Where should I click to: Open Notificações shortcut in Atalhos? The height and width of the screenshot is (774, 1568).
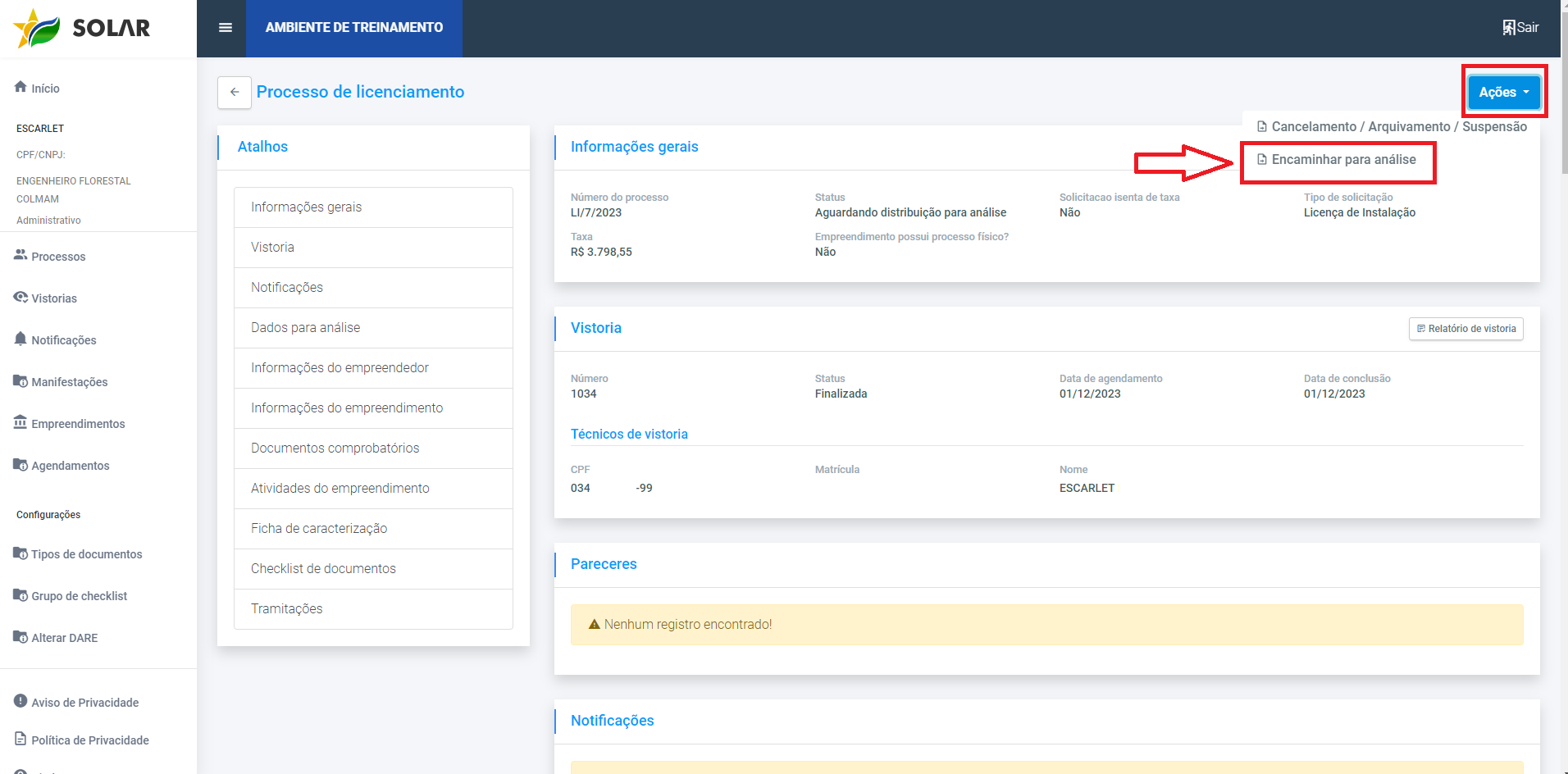click(x=373, y=288)
